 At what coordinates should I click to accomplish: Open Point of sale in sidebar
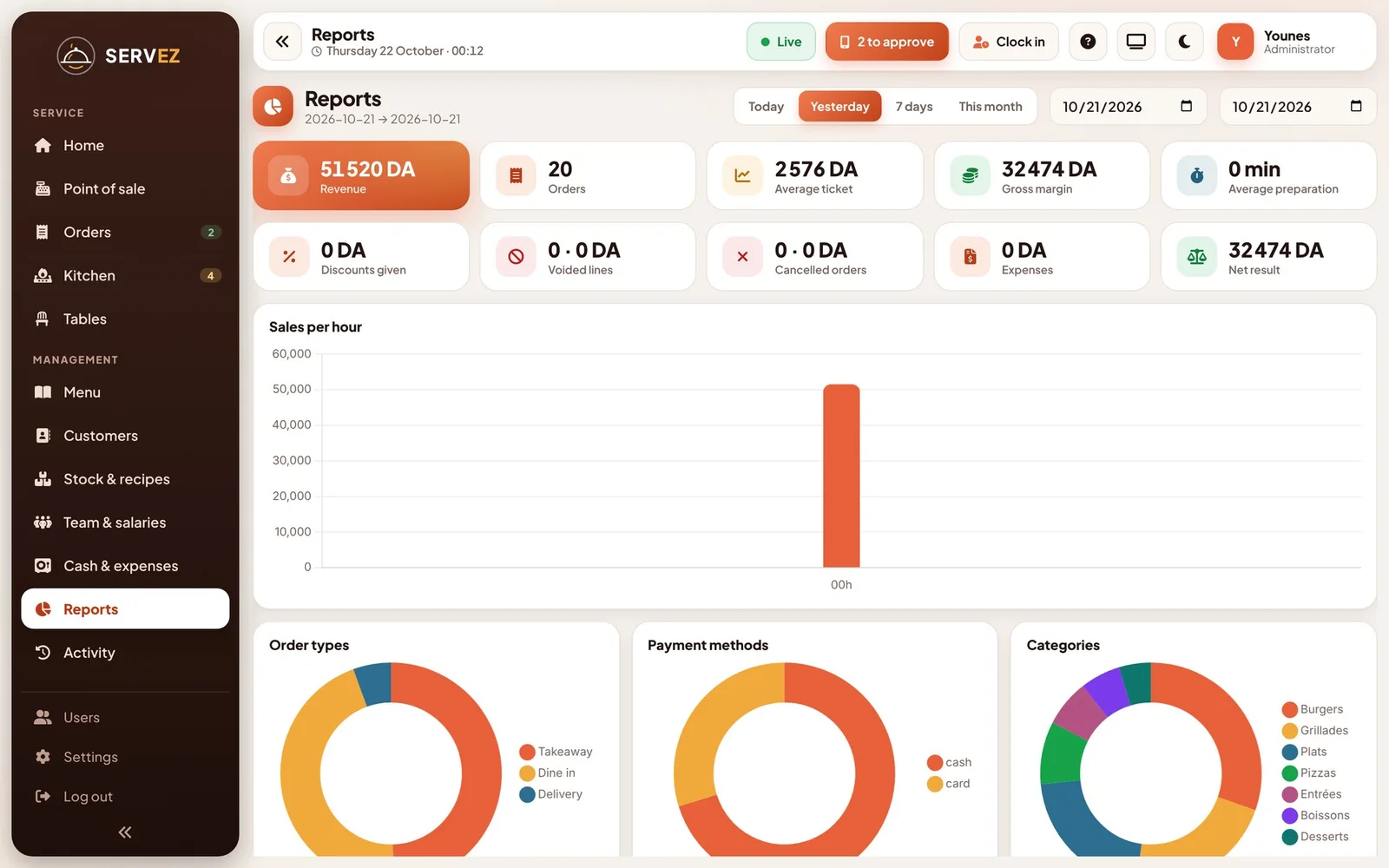point(125,188)
